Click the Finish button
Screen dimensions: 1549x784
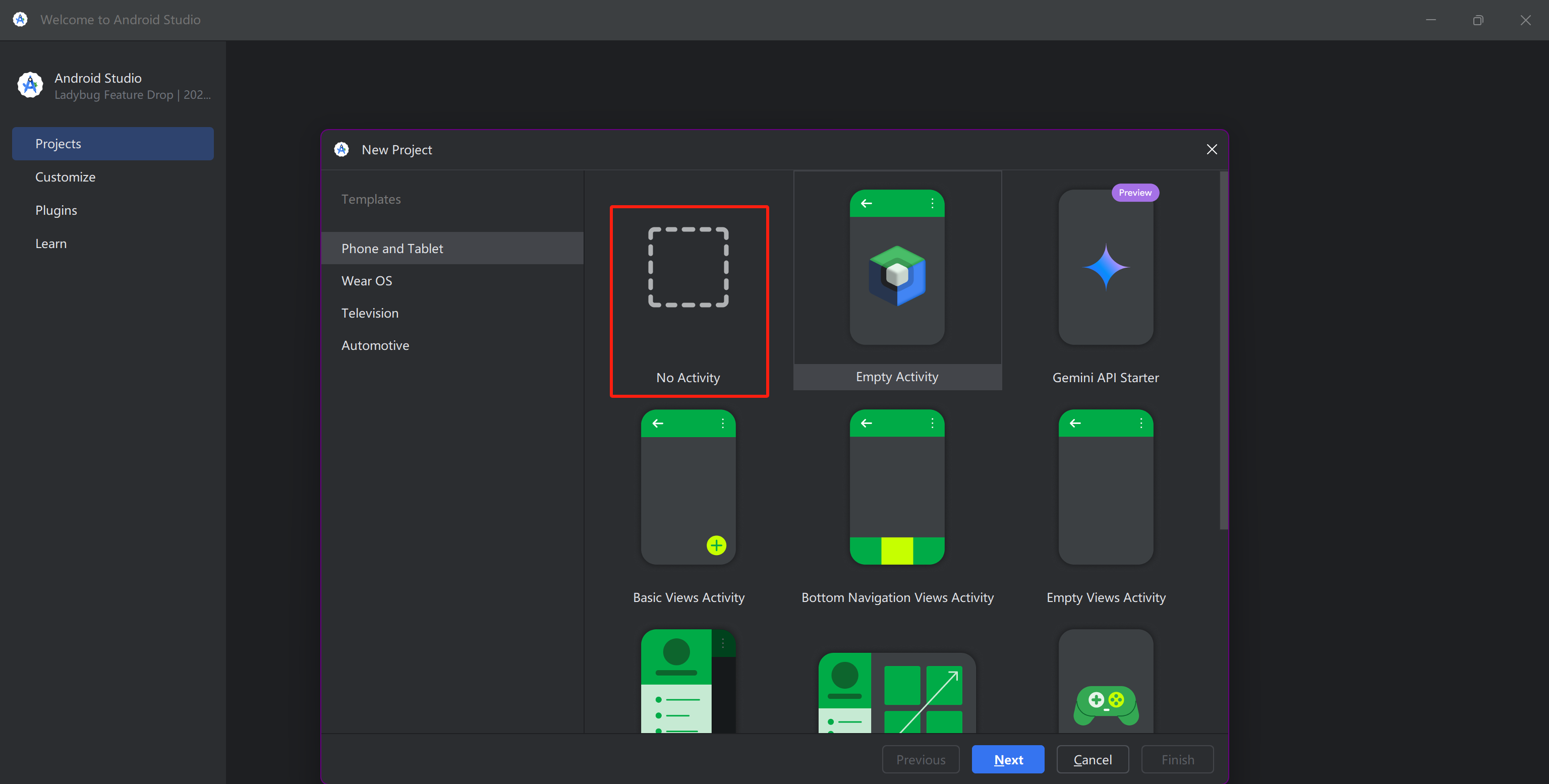point(1177,759)
